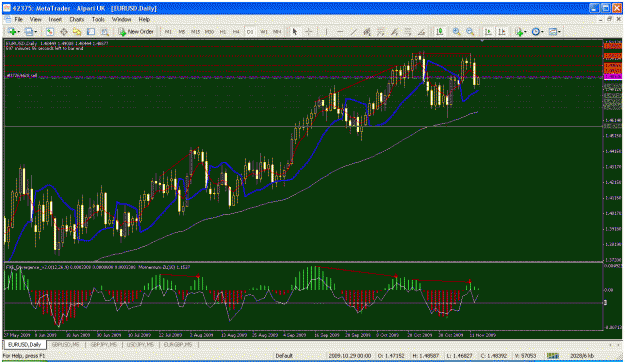Image resolution: width=625 pixels, height=362 pixels.
Task: Click the connection status bars indicator
Action: [552, 356]
